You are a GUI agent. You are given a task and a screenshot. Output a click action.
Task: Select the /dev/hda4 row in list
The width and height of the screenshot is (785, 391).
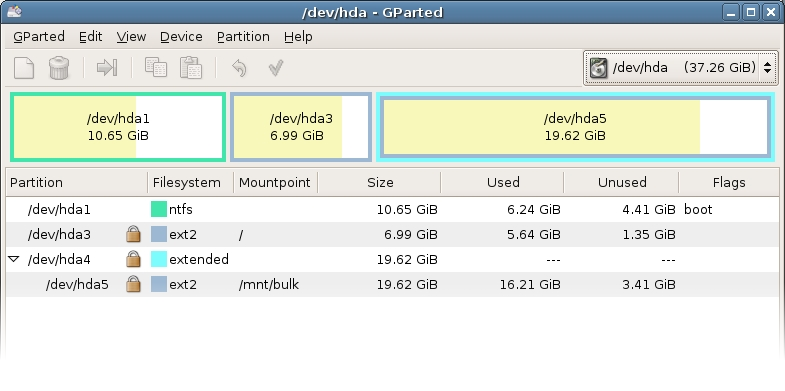pyautogui.click(x=392, y=259)
